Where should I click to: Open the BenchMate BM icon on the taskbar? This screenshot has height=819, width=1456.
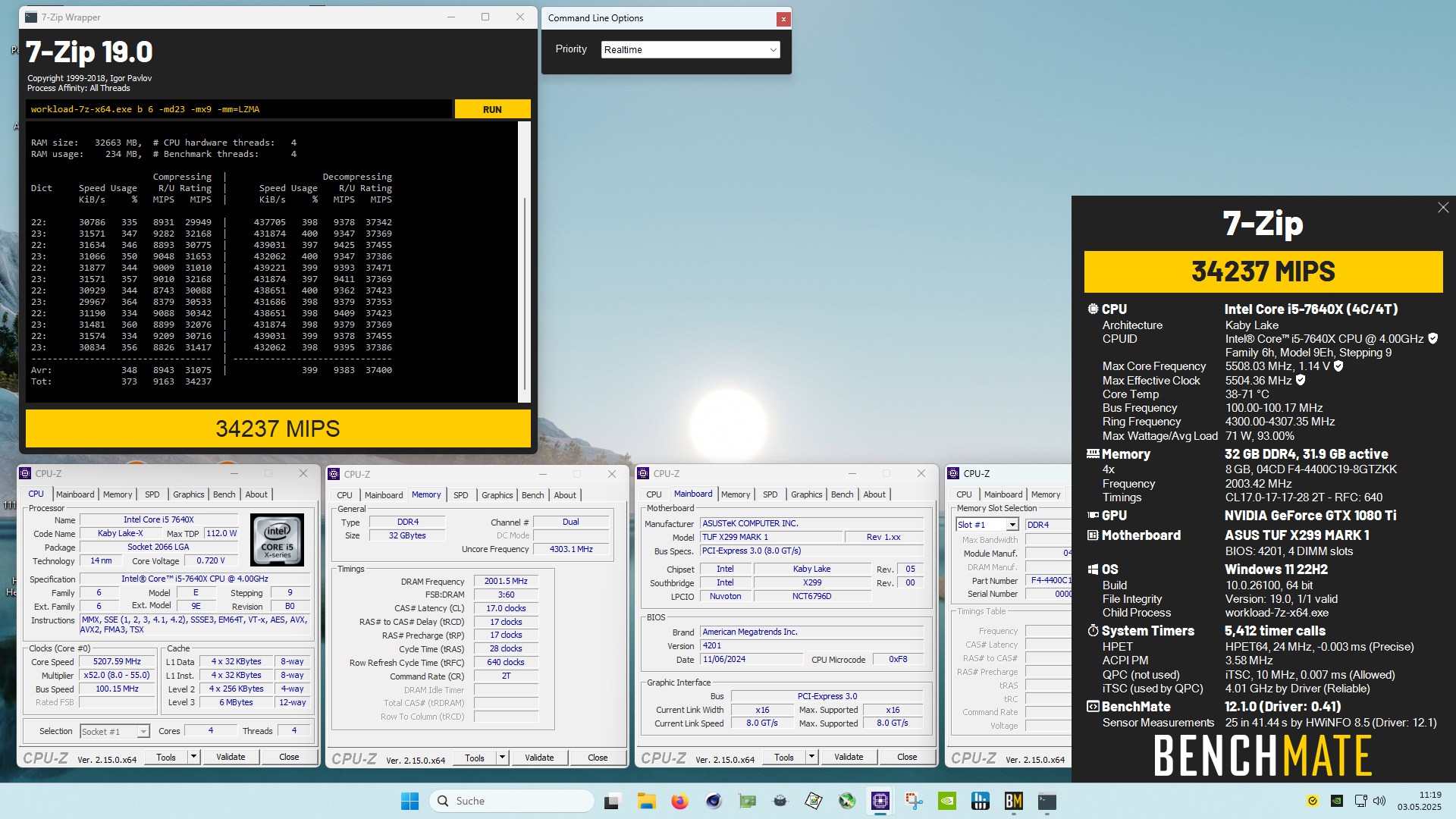[x=1013, y=801]
